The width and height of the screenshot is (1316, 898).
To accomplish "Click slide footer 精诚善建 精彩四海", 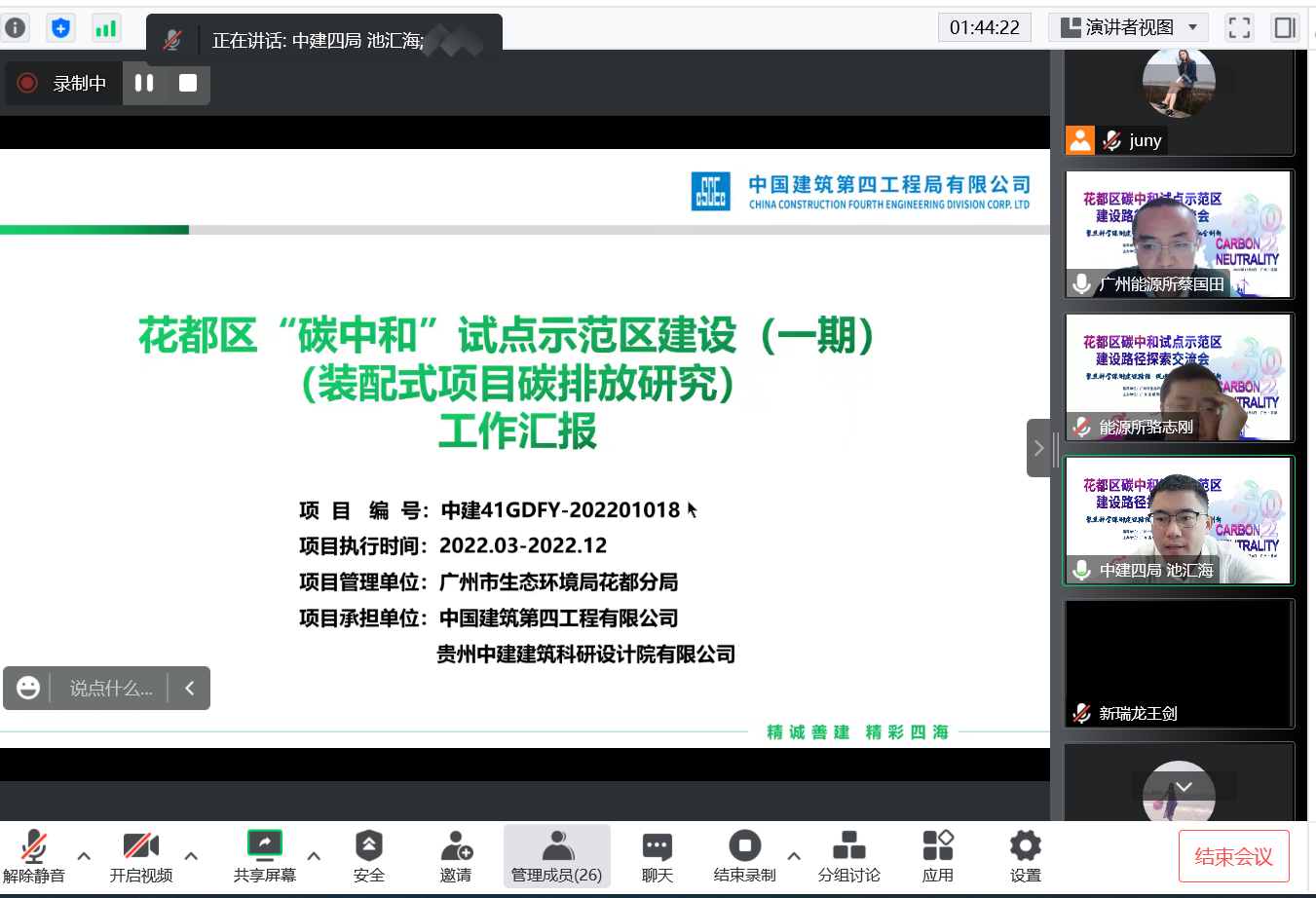I will pyautogui.click(x=858, y=731).
